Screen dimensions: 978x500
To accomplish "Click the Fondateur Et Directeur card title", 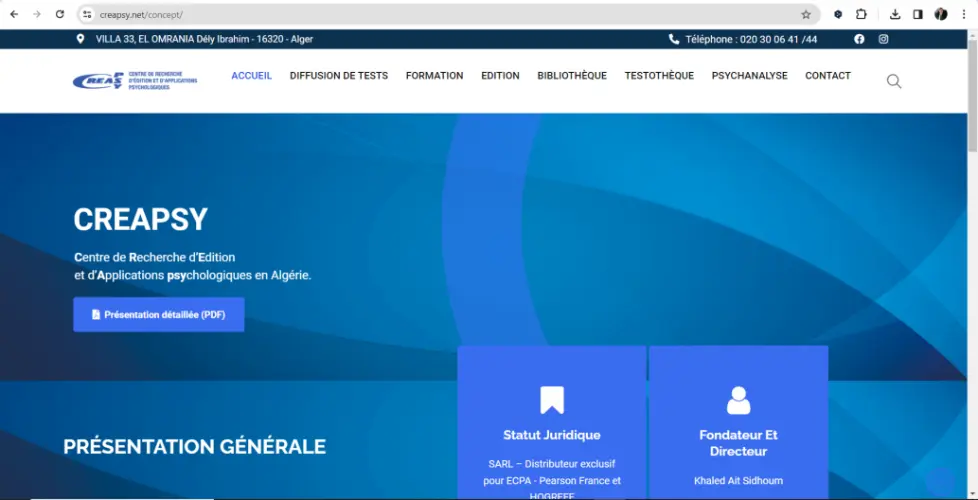I will coord(738,443).
